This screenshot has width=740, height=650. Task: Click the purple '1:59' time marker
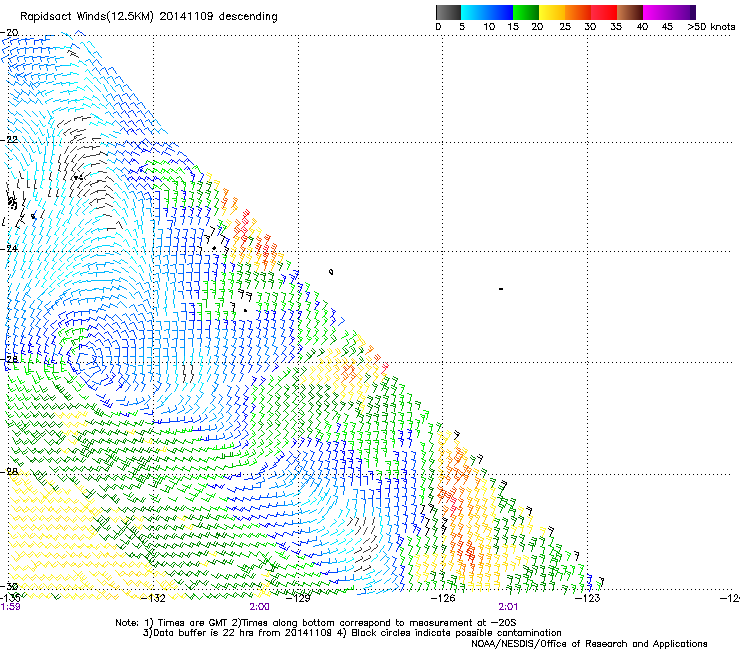(x=10, y=607)
